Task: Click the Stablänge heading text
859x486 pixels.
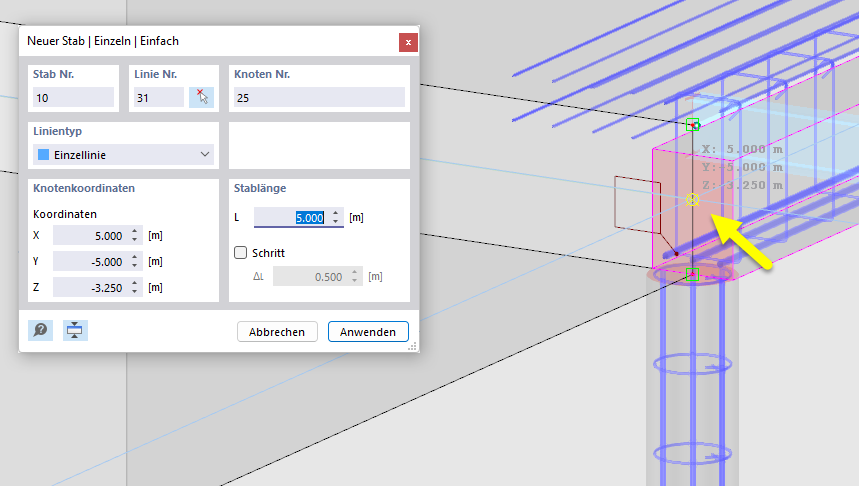Action: [260, 188]
